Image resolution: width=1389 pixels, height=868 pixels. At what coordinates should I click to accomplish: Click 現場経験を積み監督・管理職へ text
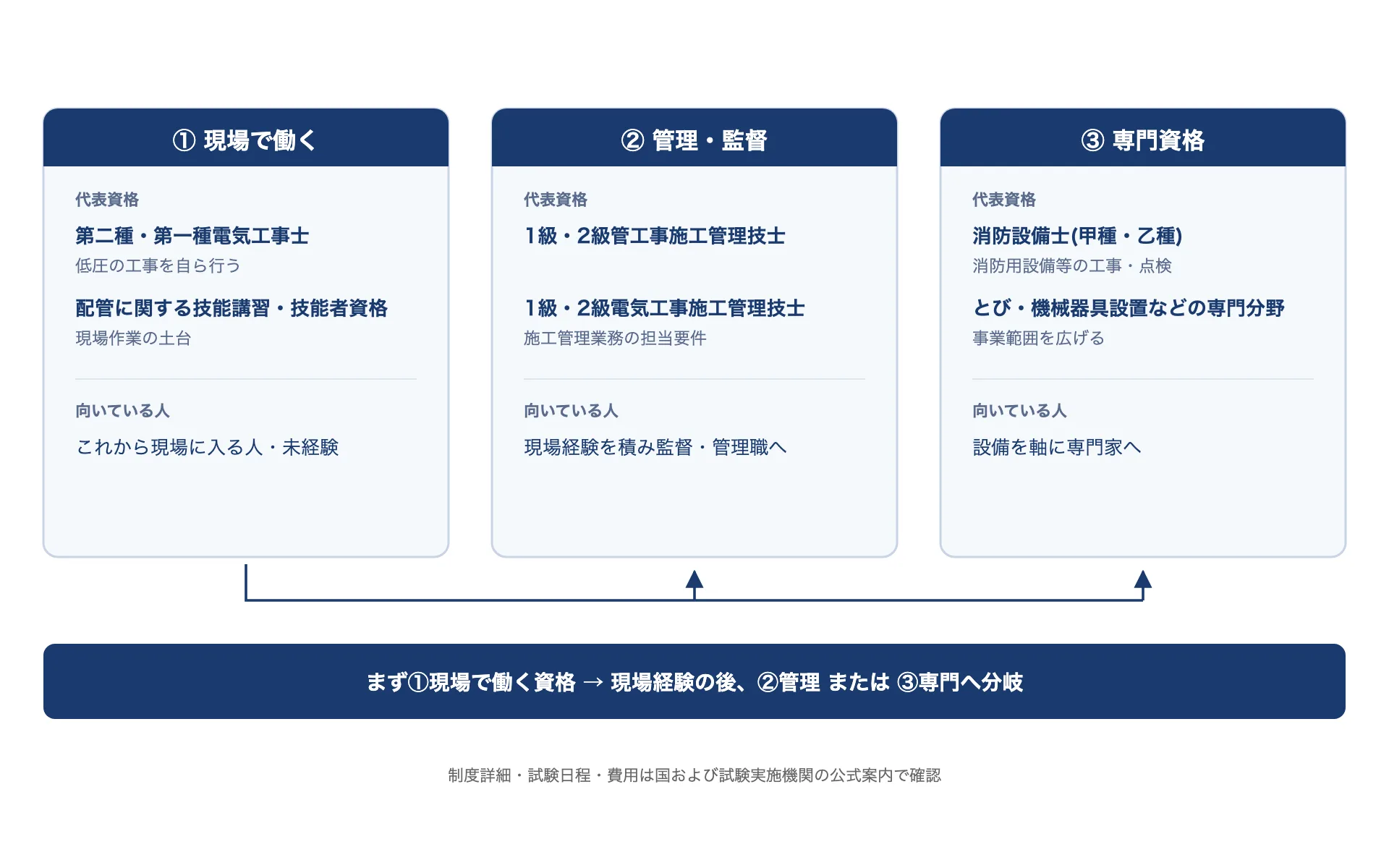[x=655, y=447]
